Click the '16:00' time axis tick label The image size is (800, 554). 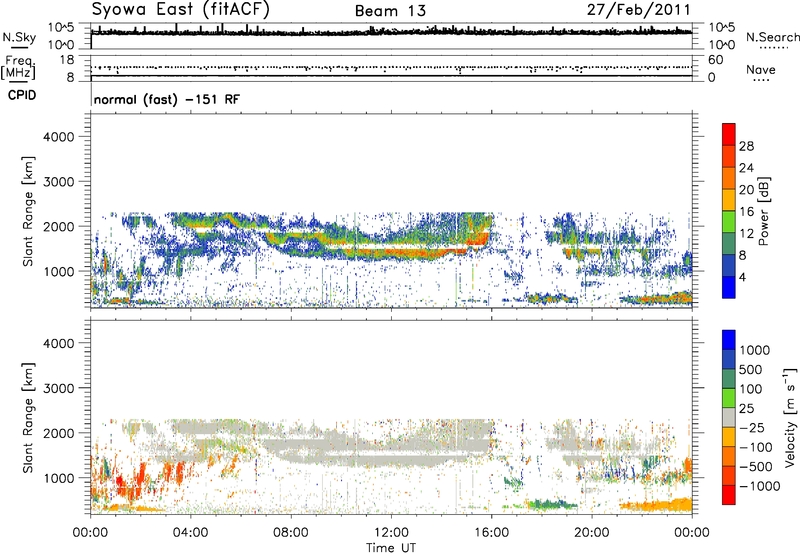[x=492, y=533]
